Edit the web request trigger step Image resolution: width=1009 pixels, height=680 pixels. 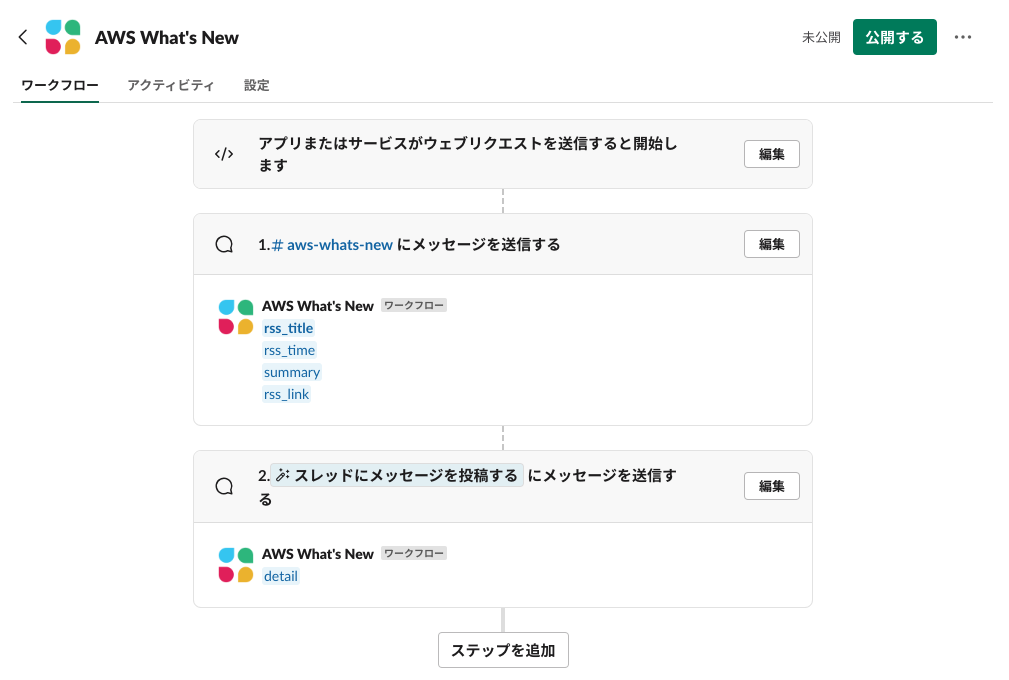click(772, 154)
